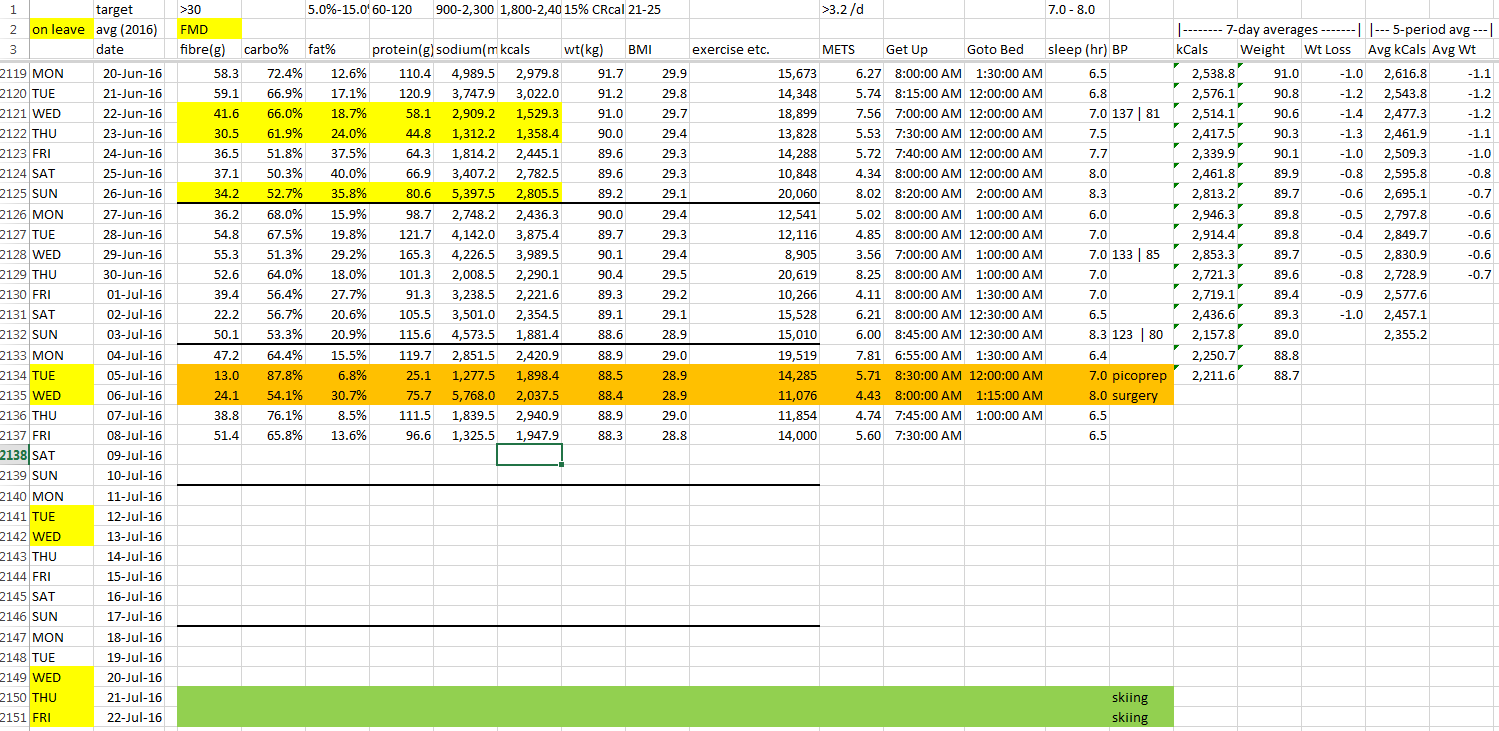This screenshot has width=1499, height=731.
Task: Click the '5-period avg' heading cell
Action: [1430, 29]
